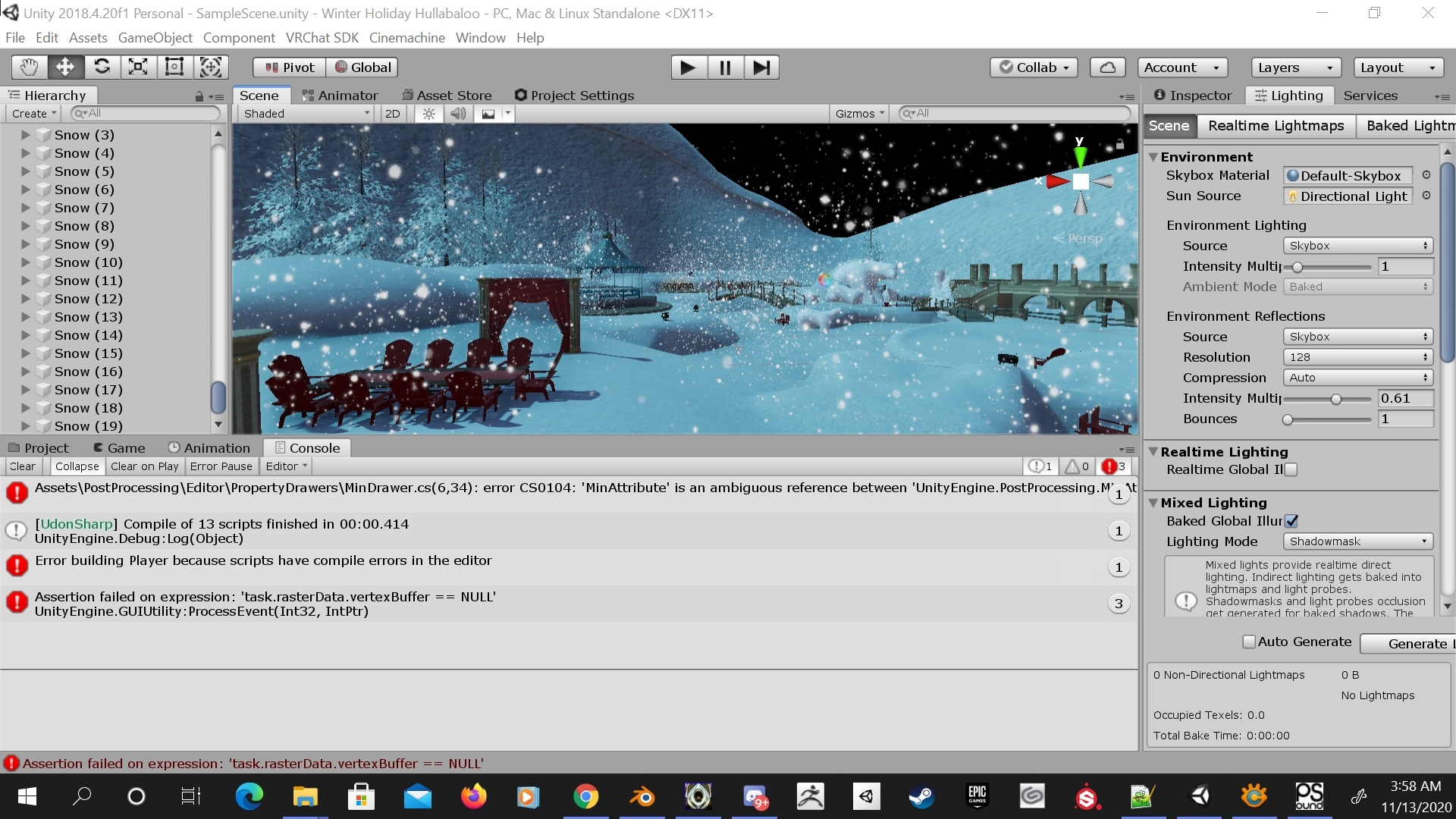Viewport: 1456px width, 819px height.
Task: Enable Realtime Global Illumination checkbox
Action: [1291, 470]
